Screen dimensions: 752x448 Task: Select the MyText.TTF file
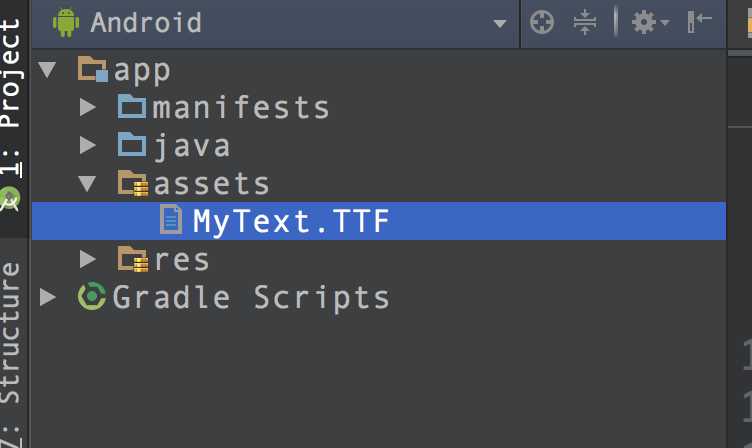click(x=379, y=221)
